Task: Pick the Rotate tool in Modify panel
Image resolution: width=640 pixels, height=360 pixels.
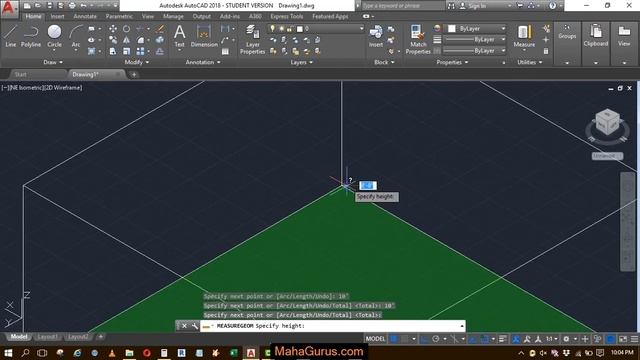Action: pyautogui.click(x=127, y=29)
